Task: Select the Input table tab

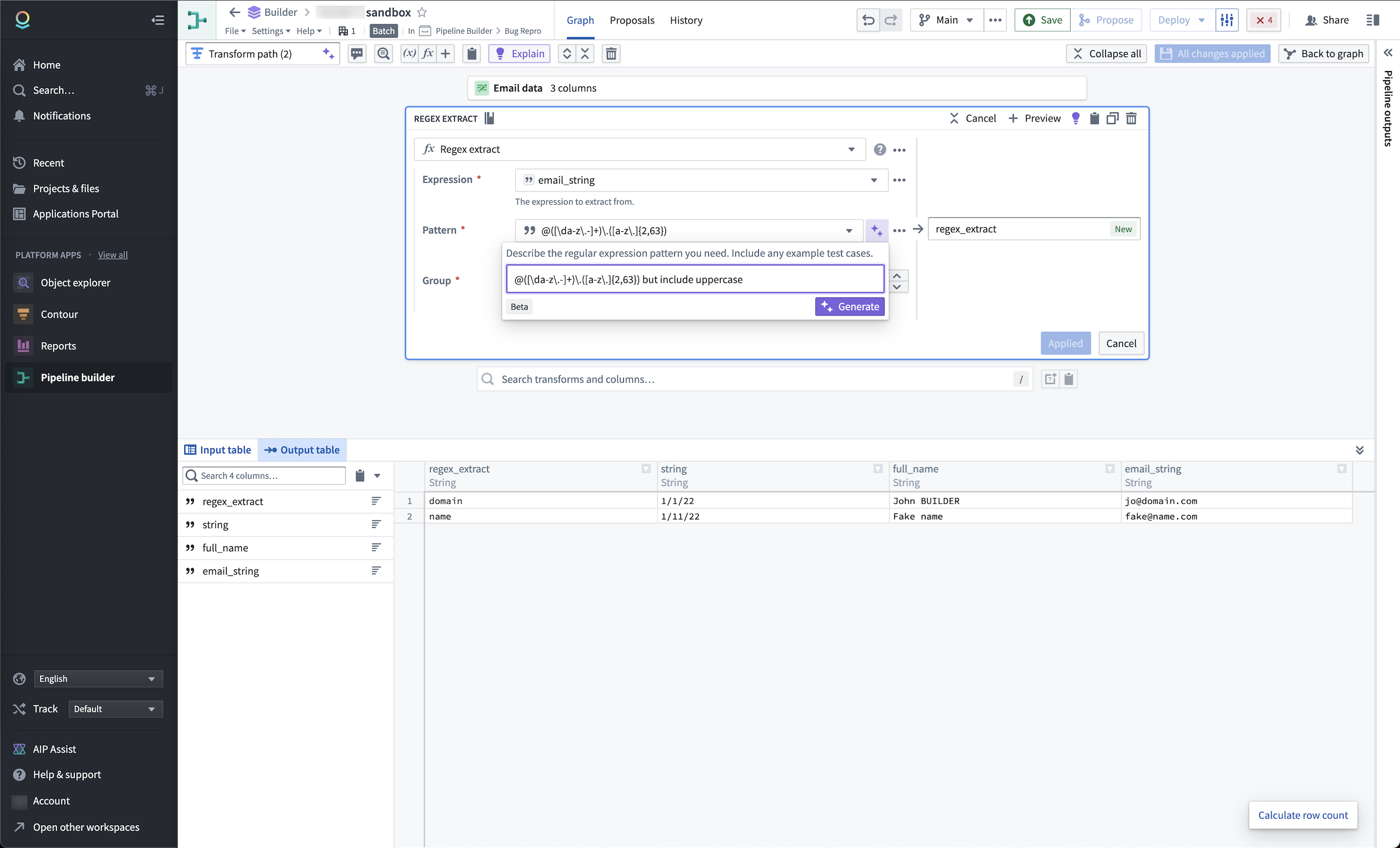Action: click(218, 450)
